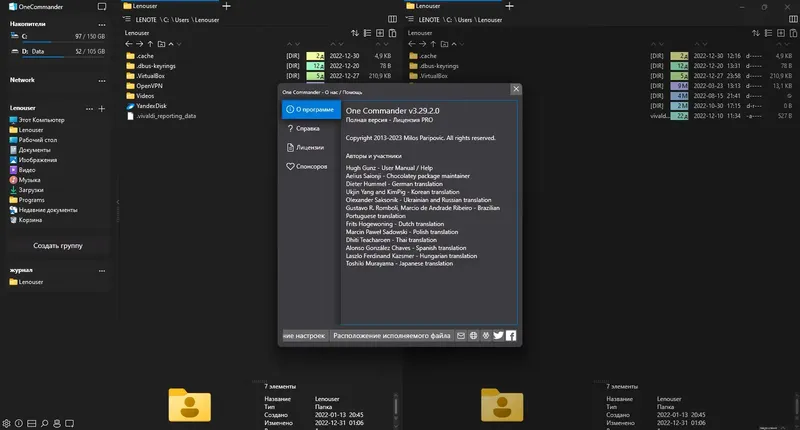
Task: Open Документы in favorites
Action: click(x=30, y=150)
